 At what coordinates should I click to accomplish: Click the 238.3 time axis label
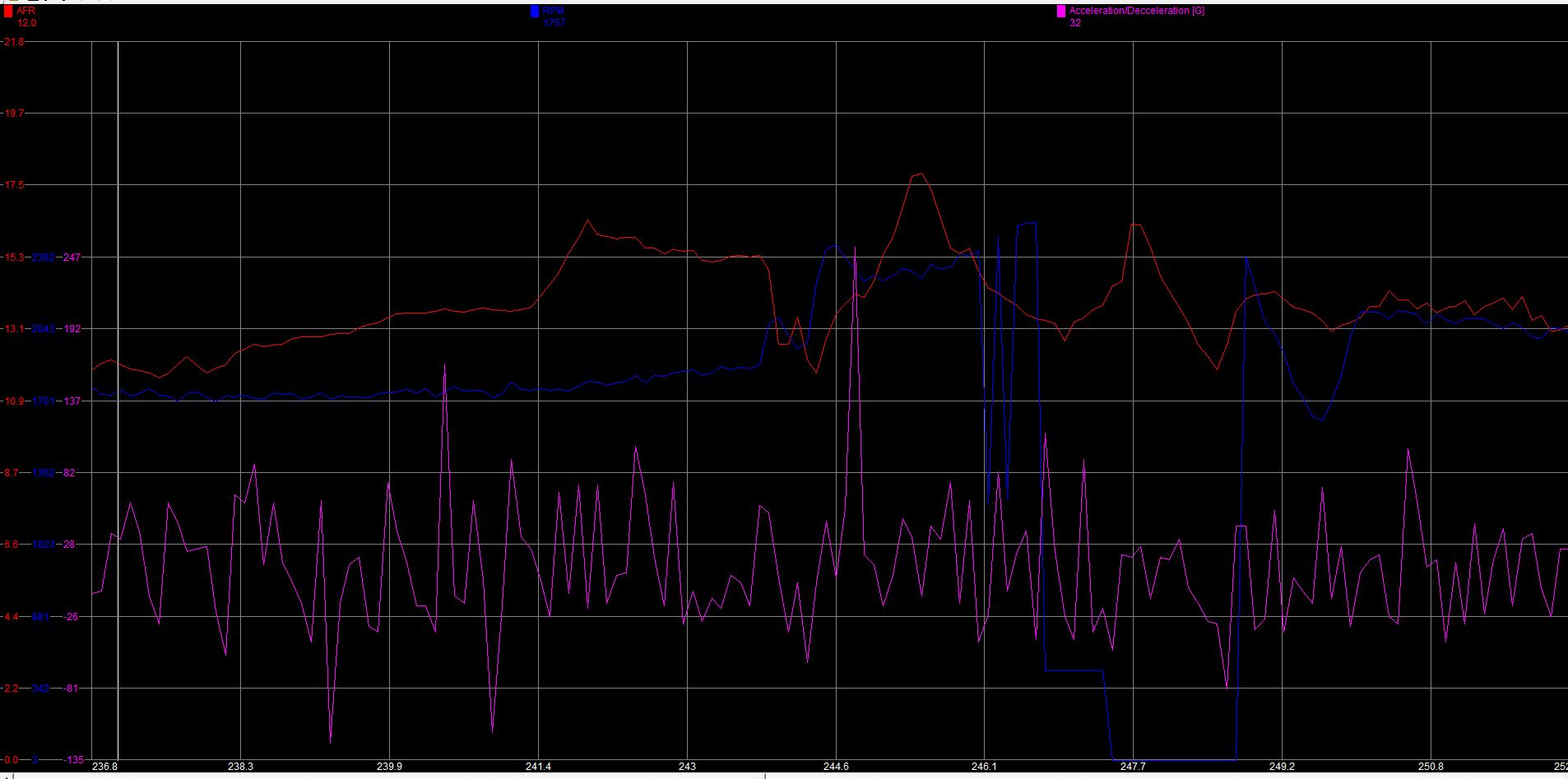point(240,767)
